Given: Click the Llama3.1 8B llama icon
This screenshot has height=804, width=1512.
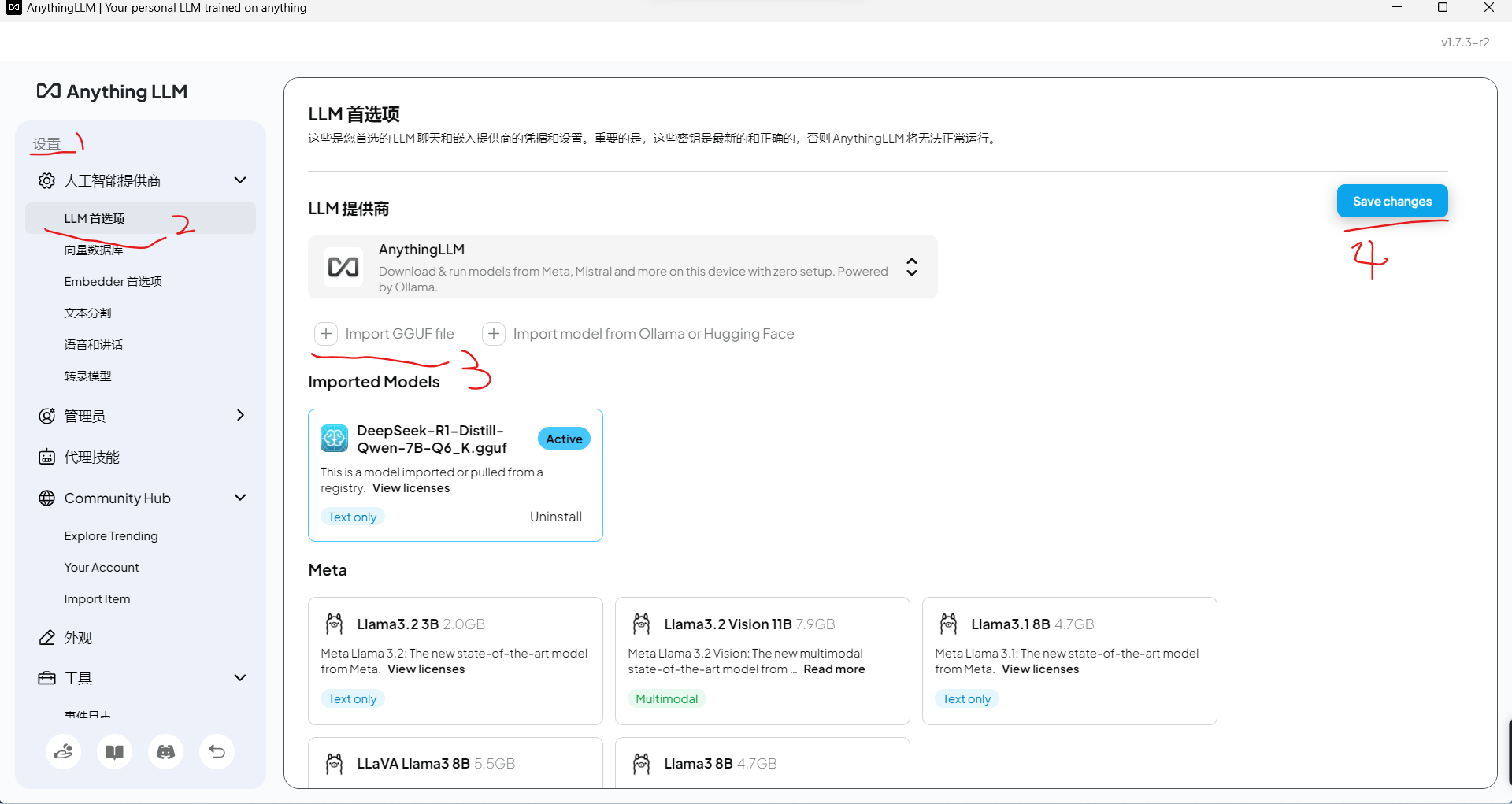Looking at the screenshot, I should [948, 624].
